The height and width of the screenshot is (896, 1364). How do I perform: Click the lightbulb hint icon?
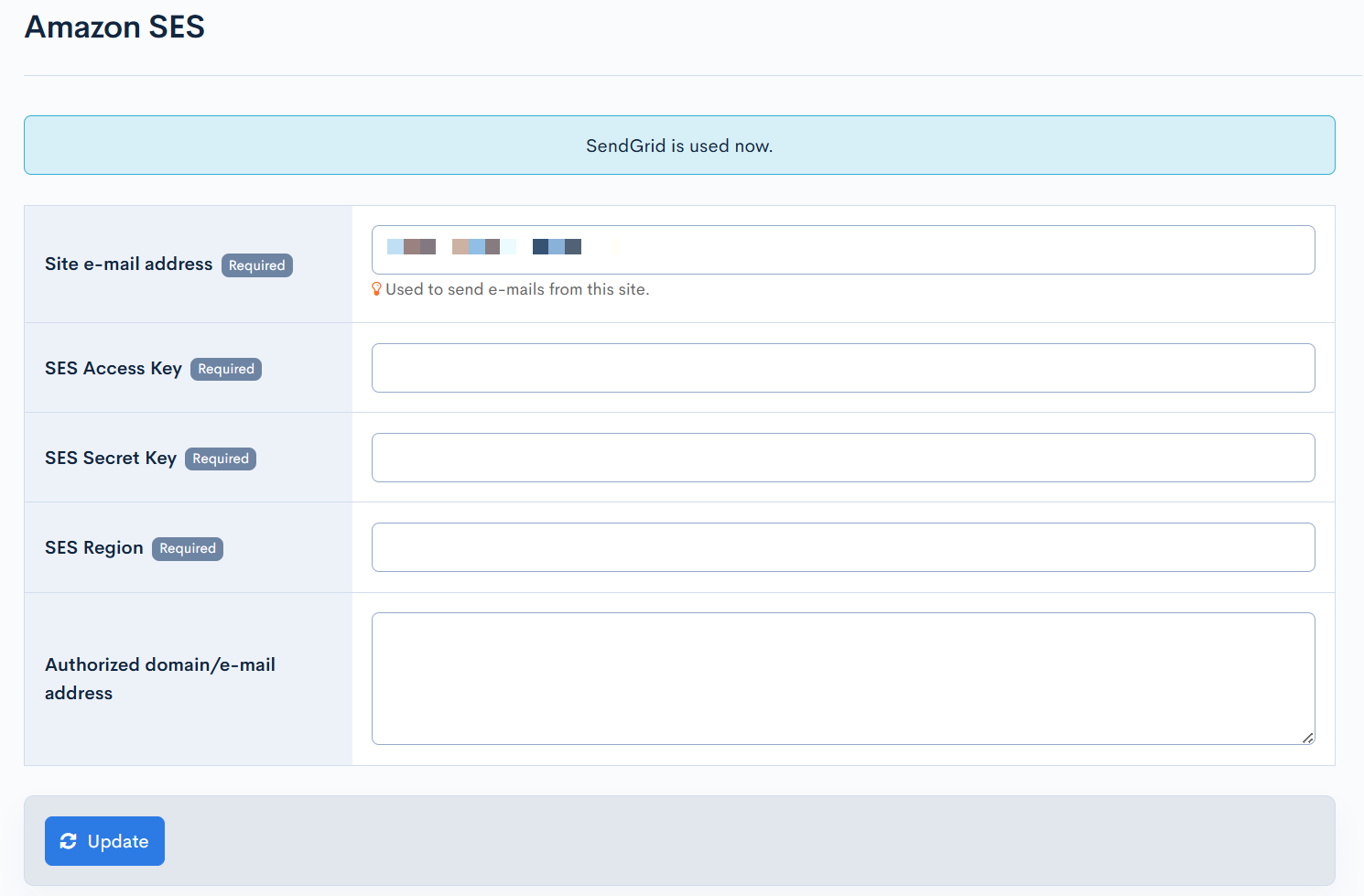click(376, 289)
